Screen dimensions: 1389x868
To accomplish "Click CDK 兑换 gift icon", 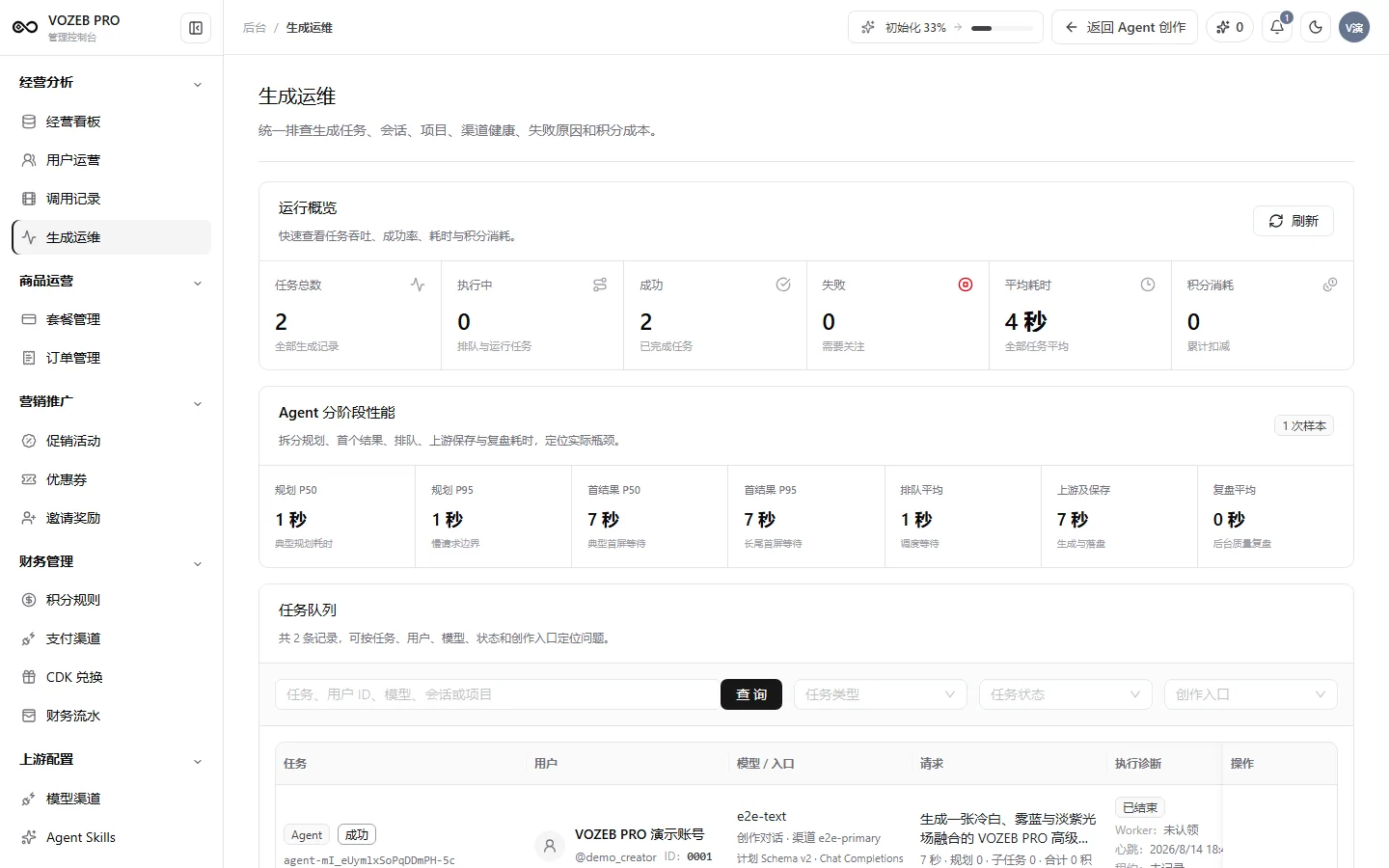I will point(29,677).
